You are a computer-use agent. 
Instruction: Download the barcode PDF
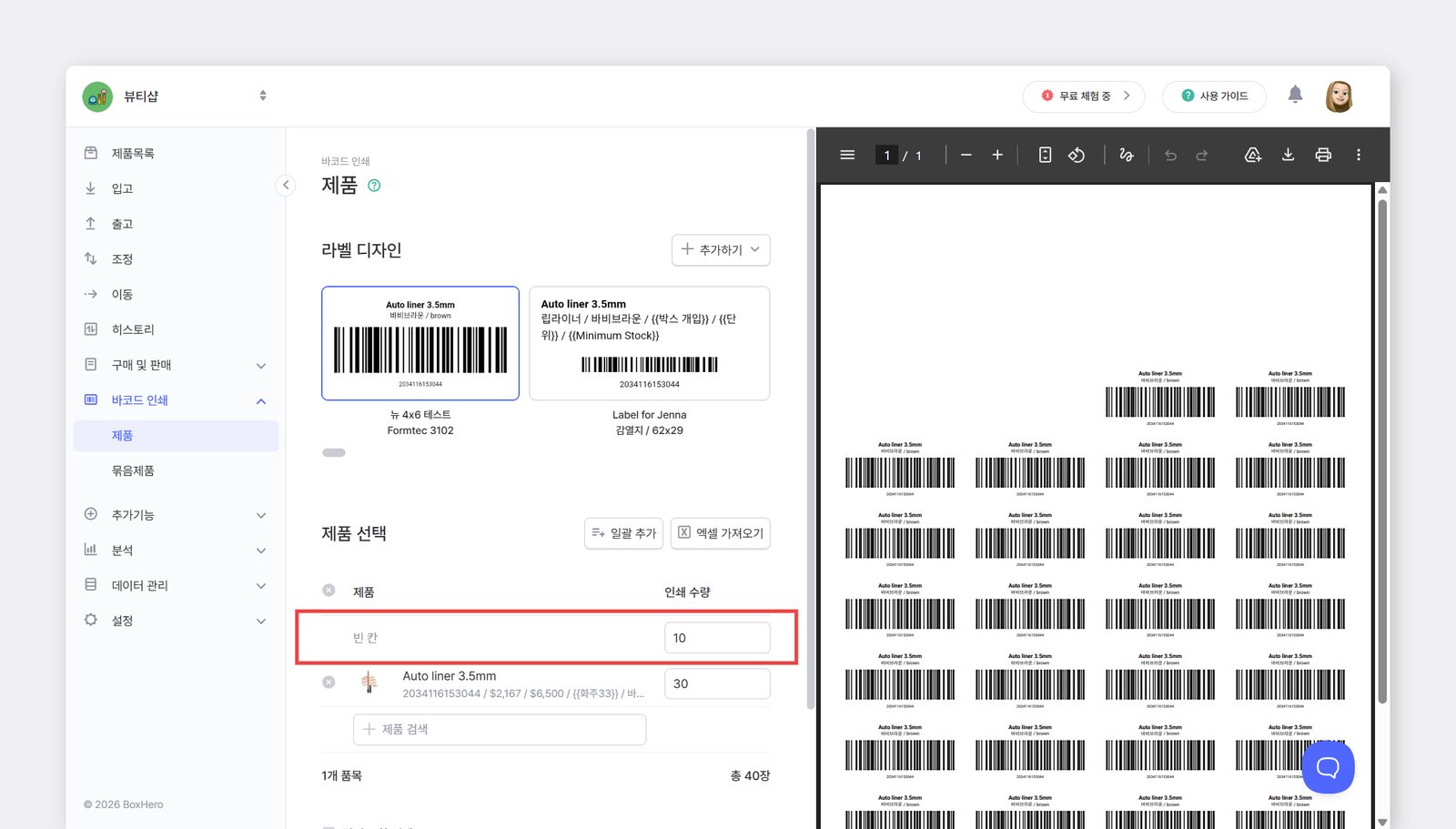tap(1288, 155)
